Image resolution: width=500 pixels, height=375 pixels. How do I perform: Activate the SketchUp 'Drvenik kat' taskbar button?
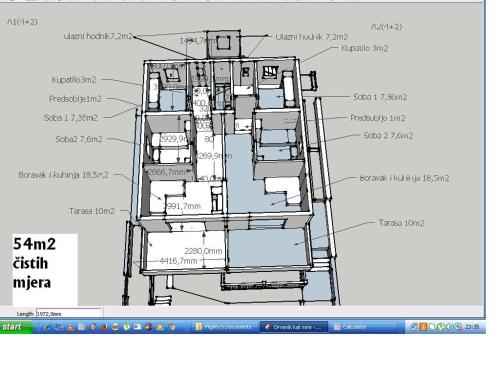pyautogui.click(x=293, y=327)
